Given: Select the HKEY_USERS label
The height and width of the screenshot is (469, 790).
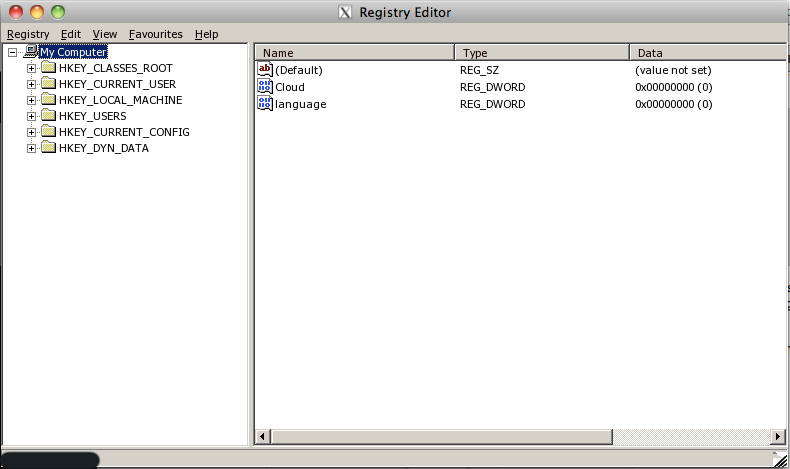Looking at the screenshot, I should pyautogui.click(x=93, y=116).
